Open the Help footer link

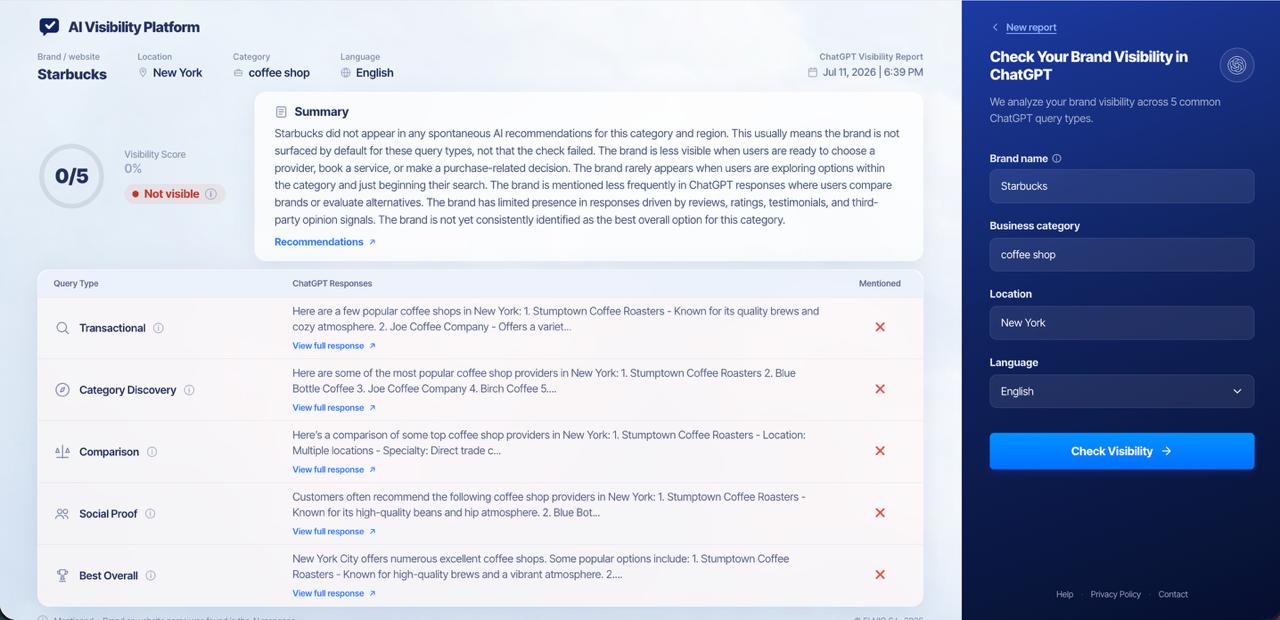[1064, 594]
